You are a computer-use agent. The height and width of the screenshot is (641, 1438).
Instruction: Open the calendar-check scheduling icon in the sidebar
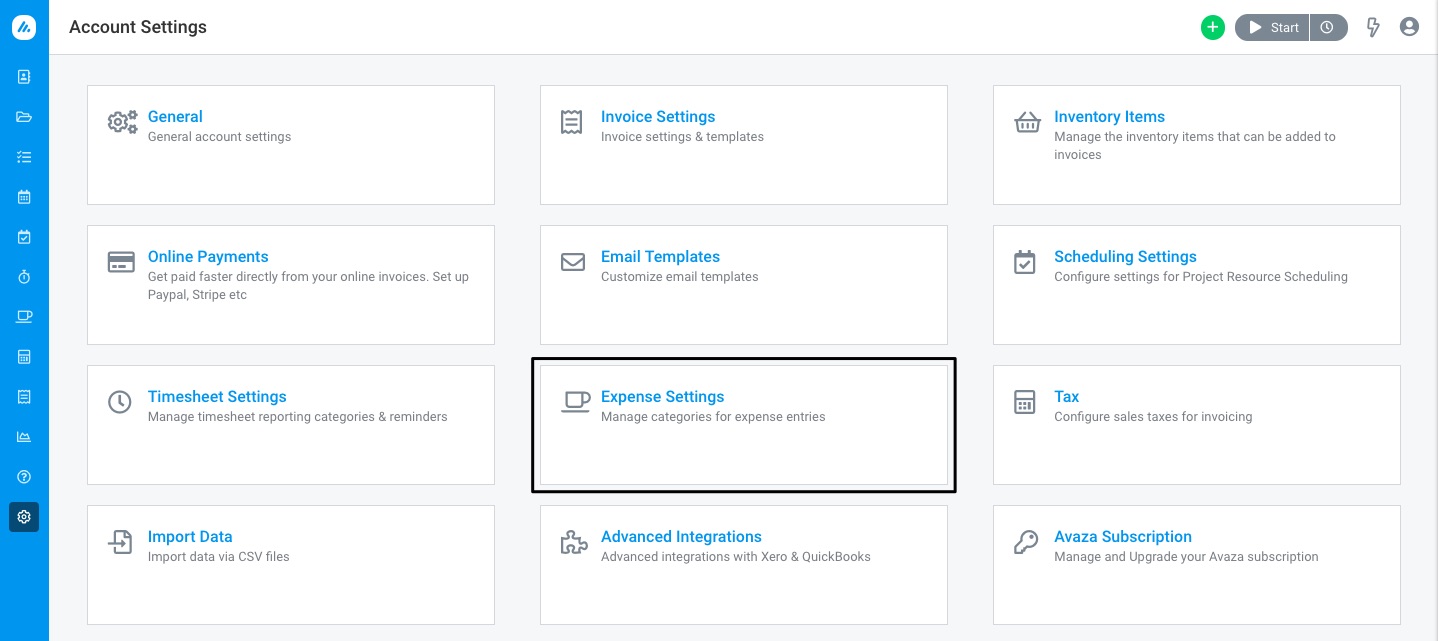point(24,237)
